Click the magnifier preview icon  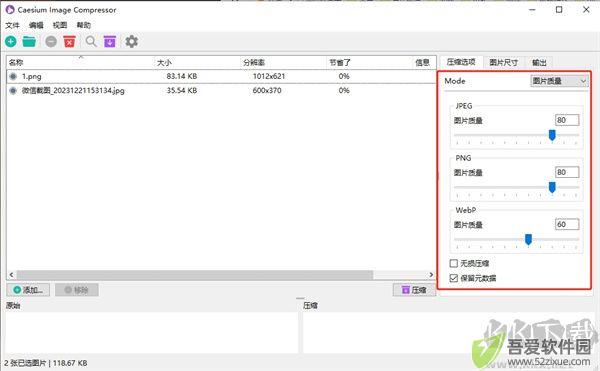[91, 41]
